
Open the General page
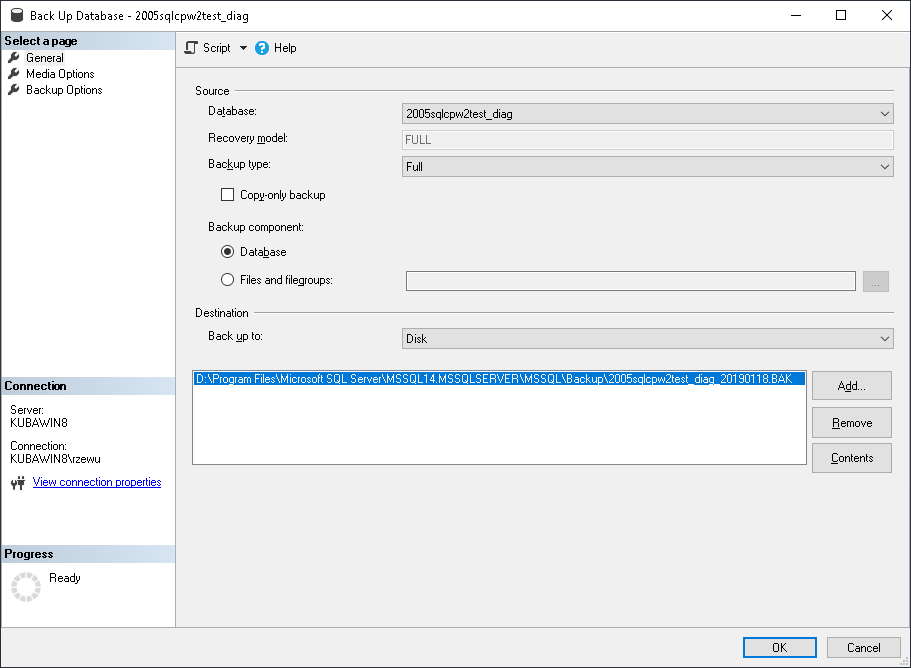45,58
